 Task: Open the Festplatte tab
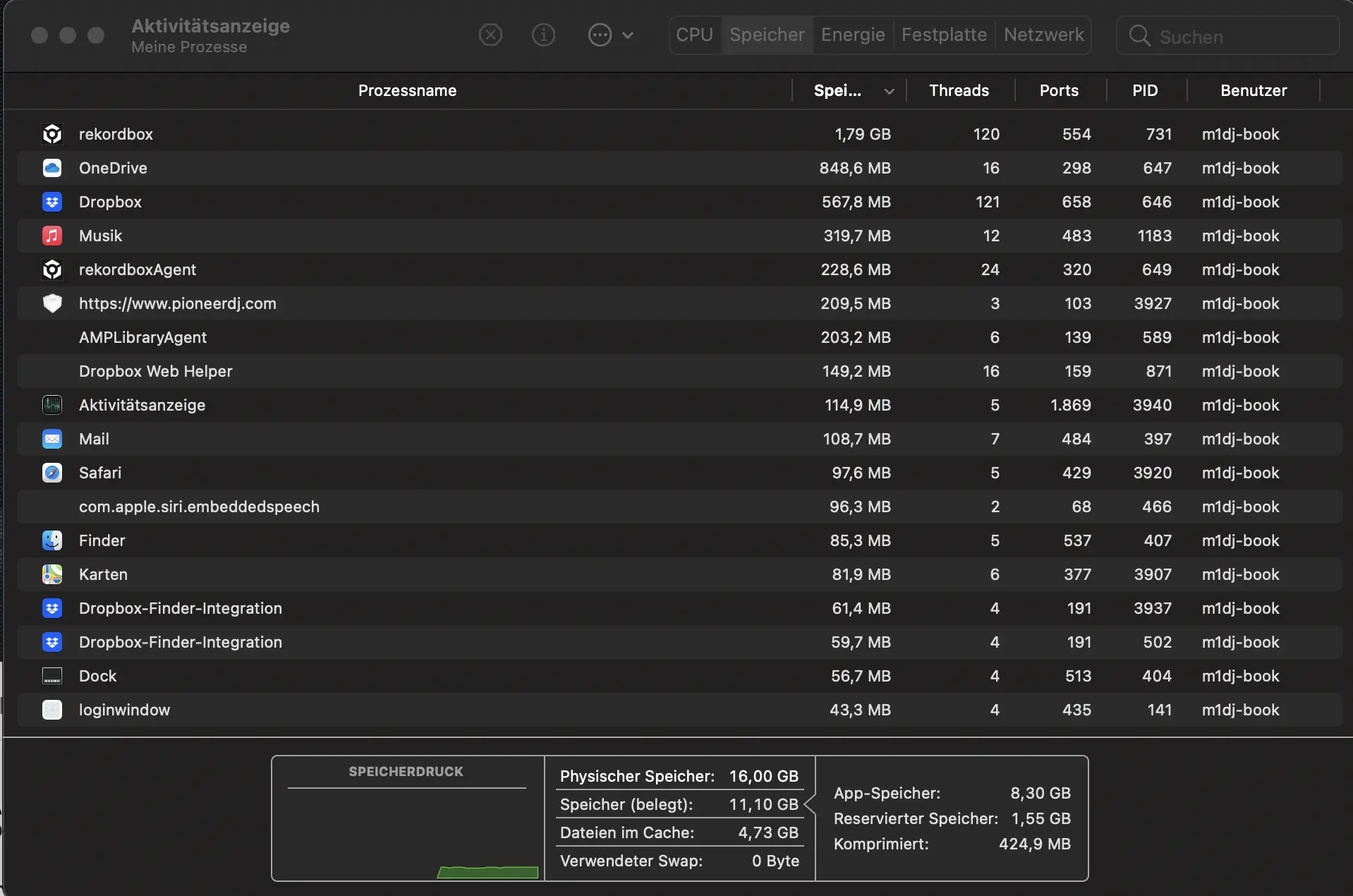pos(944,35)
